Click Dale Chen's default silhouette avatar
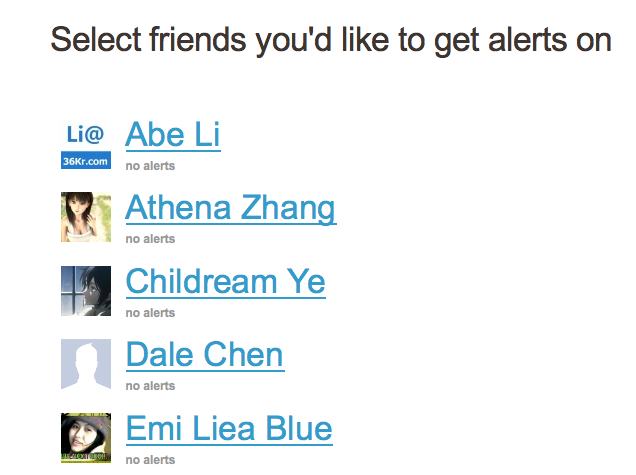Image resolution: width=636 pixels, height=475 pixels. tap(86, 364)
